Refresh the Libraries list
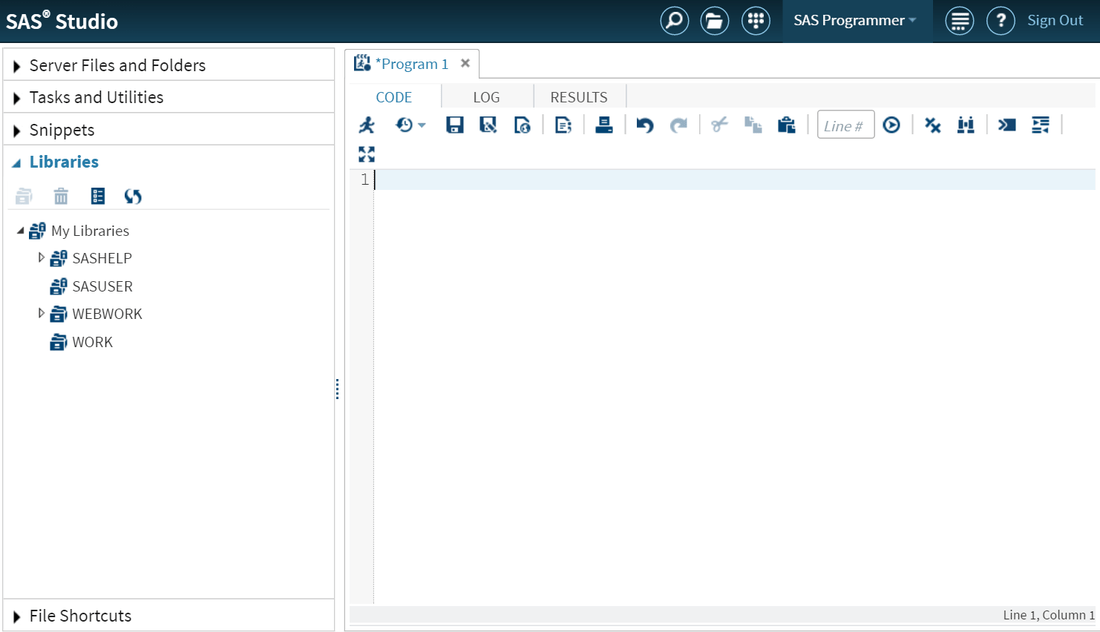Image resolution: width=1100 pixels, height=632 pixels. pos(133,196)
